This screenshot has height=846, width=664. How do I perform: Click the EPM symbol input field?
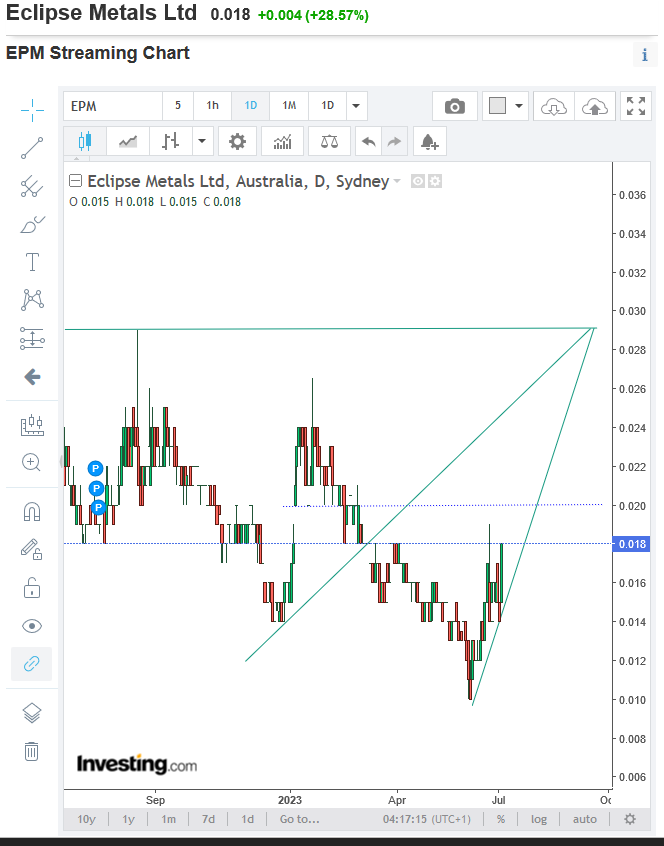pyautogui.click(x=113, y=106)
